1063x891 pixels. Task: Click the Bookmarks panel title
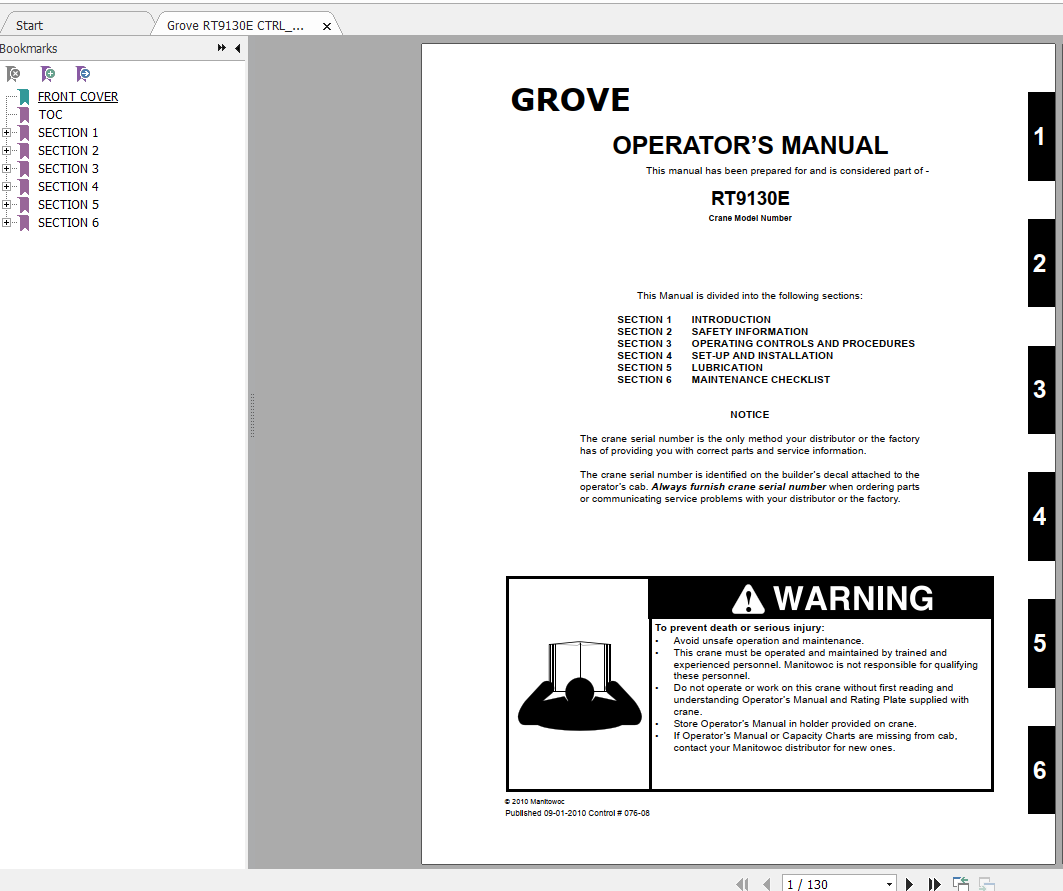click(x=28, y=49)
